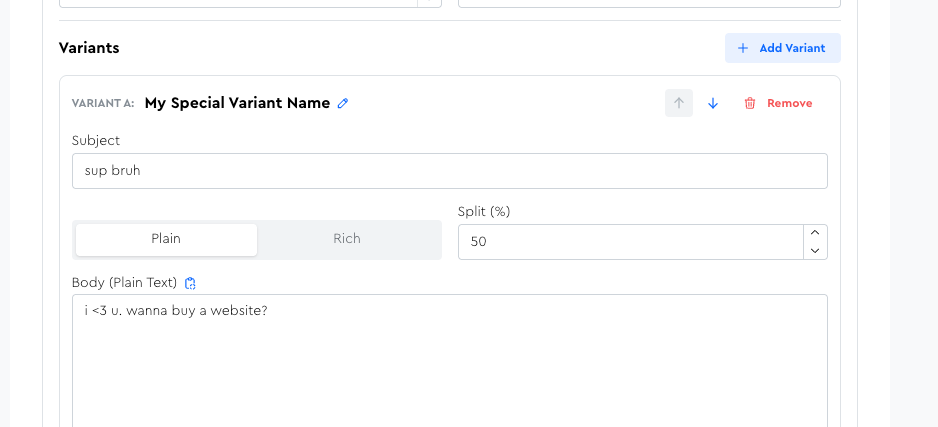Open the partially visible dropdown at top left
Image resolution: width=938 pixels, height=427 pixels.
coord(250,3)
